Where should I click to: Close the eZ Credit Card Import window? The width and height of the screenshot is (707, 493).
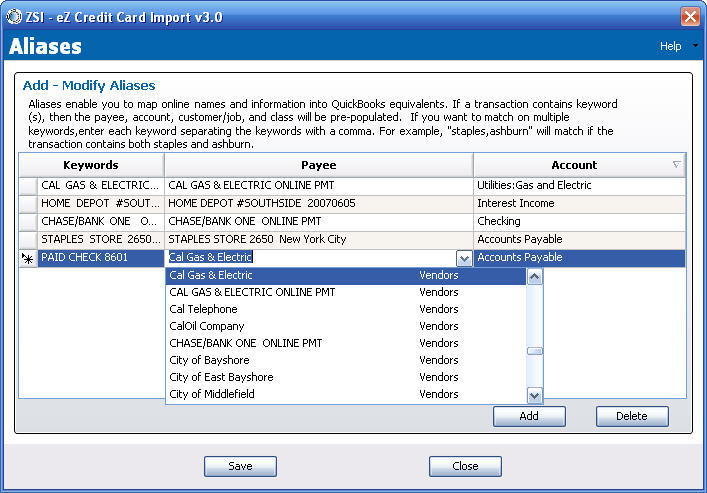[690, 17]
